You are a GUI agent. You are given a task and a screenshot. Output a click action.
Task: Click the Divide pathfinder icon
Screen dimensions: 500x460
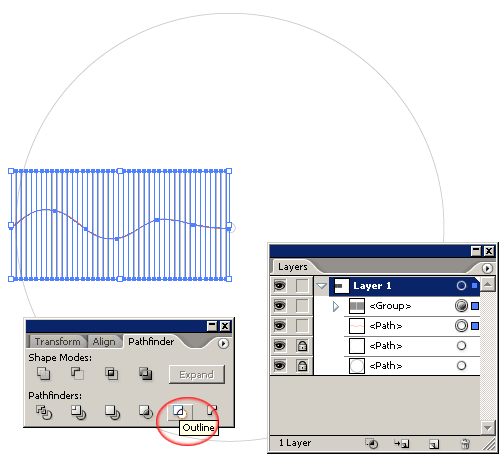[x=44, y=412]
